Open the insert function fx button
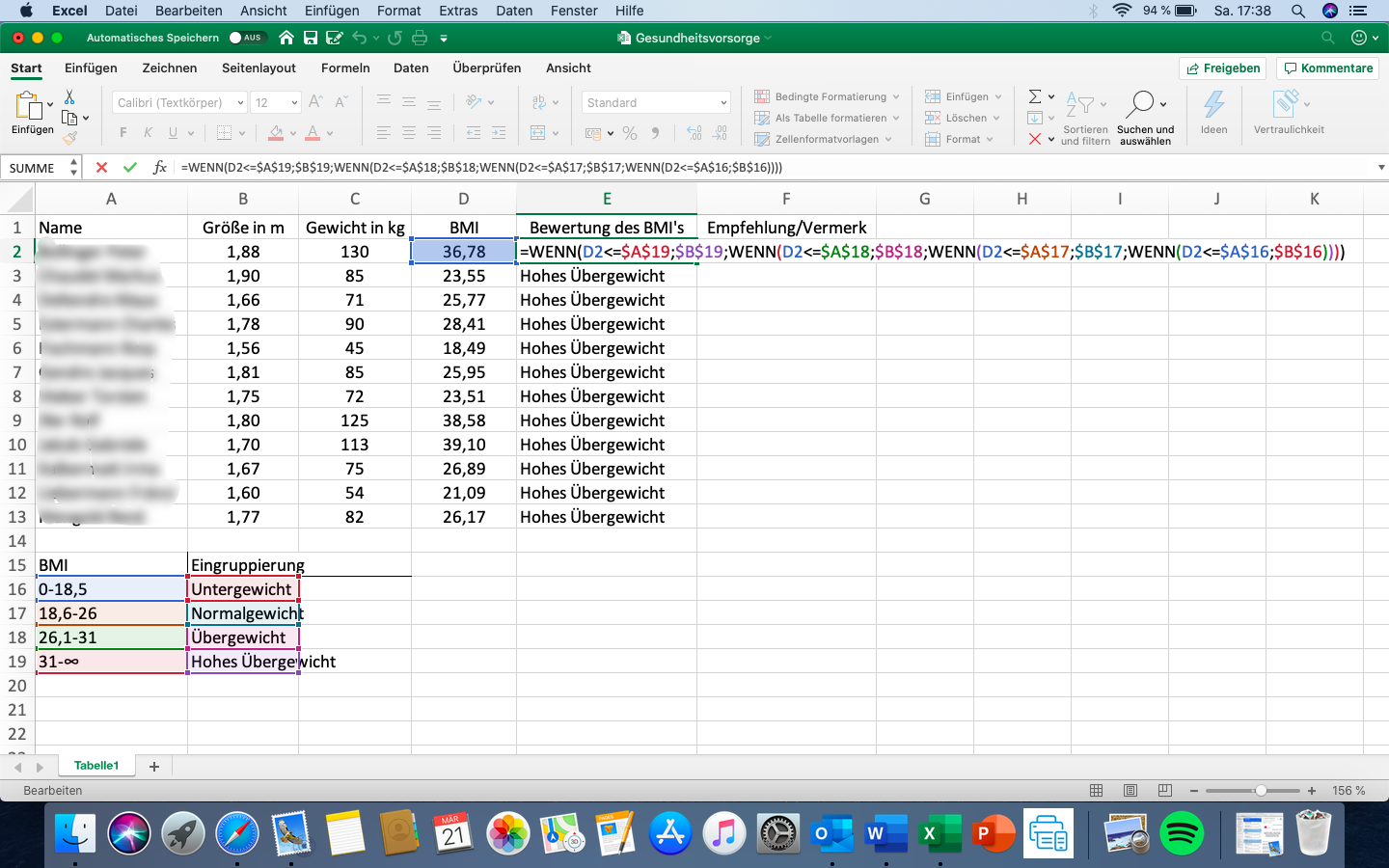The width and height of the screenshot is (1389, 868). (x=160, y=167)
